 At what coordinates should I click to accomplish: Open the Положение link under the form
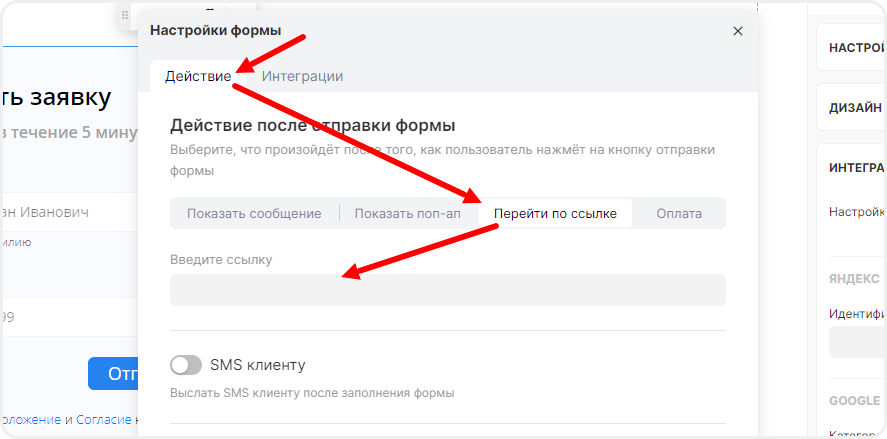point(30,420)
